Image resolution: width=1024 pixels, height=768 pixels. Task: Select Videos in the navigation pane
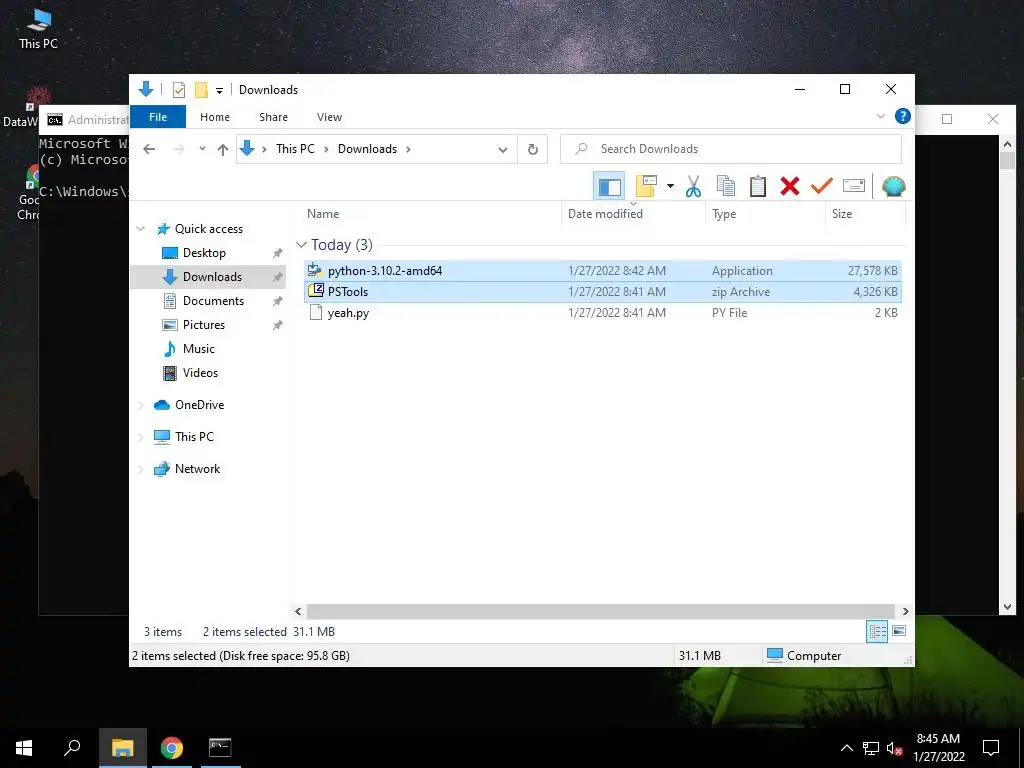[x=200, y=373]
